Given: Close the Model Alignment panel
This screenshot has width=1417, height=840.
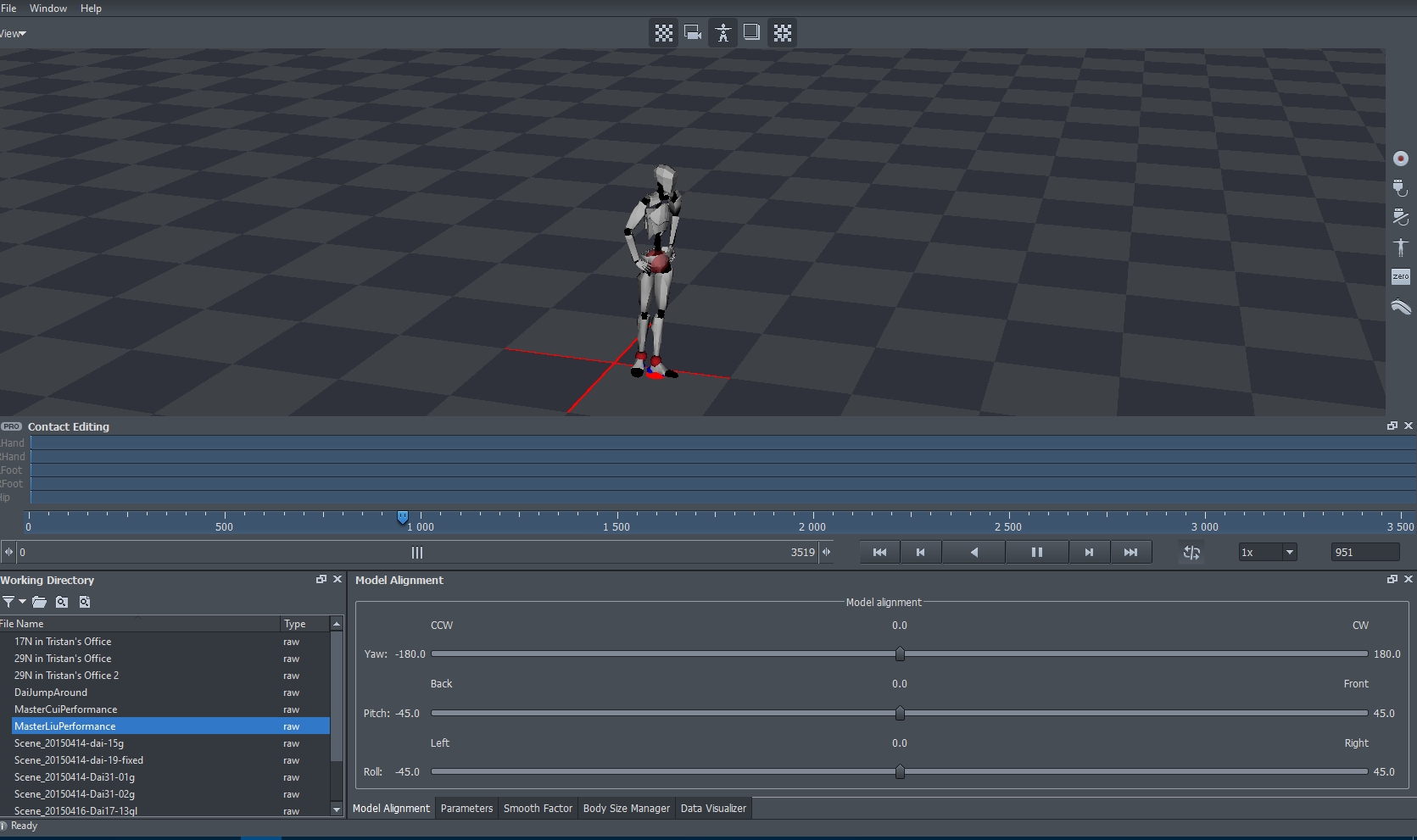Looking at the screenshot, I should click(1409, 579).
